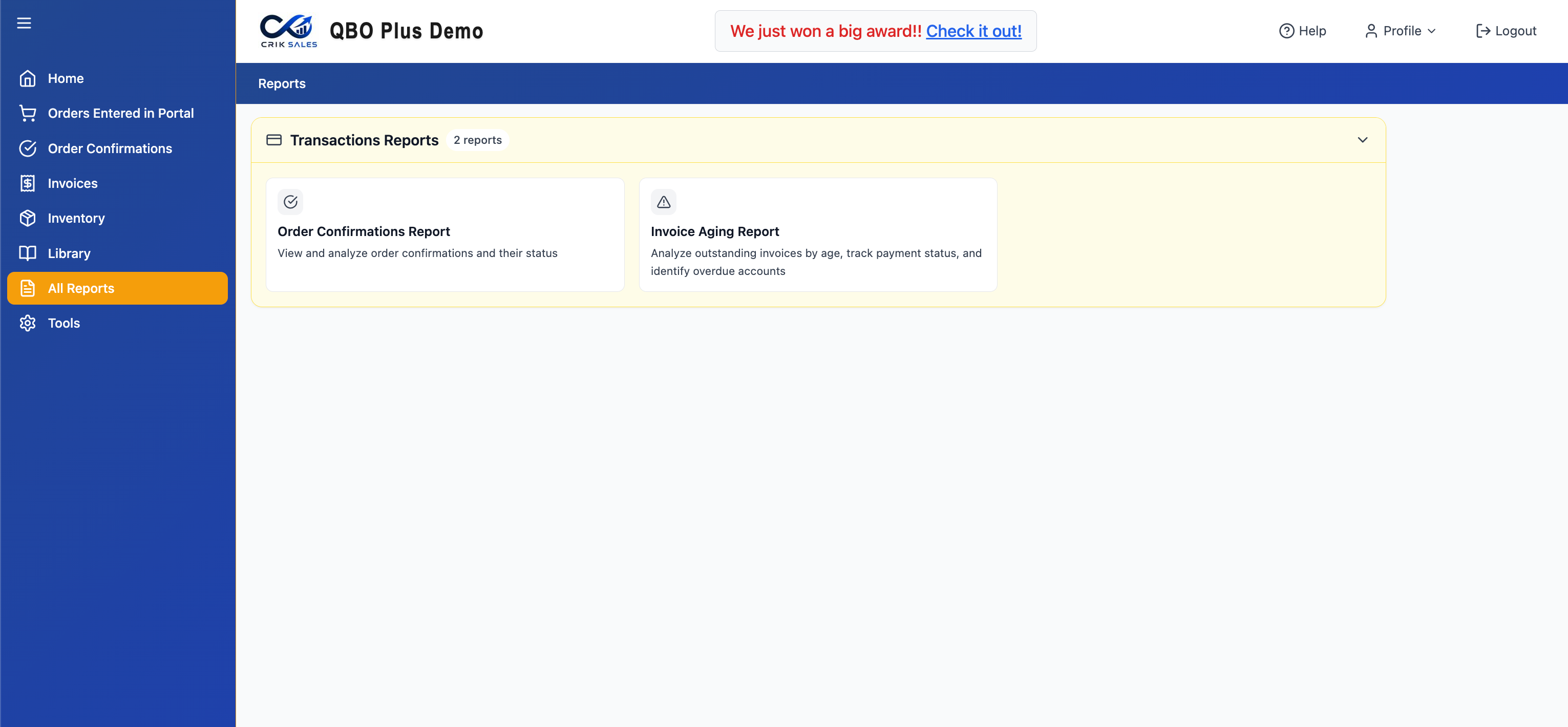The width and height of the screenshot is (1568, 727).
Task: Click the Profile person icon
Action: tap(1371, 31)
